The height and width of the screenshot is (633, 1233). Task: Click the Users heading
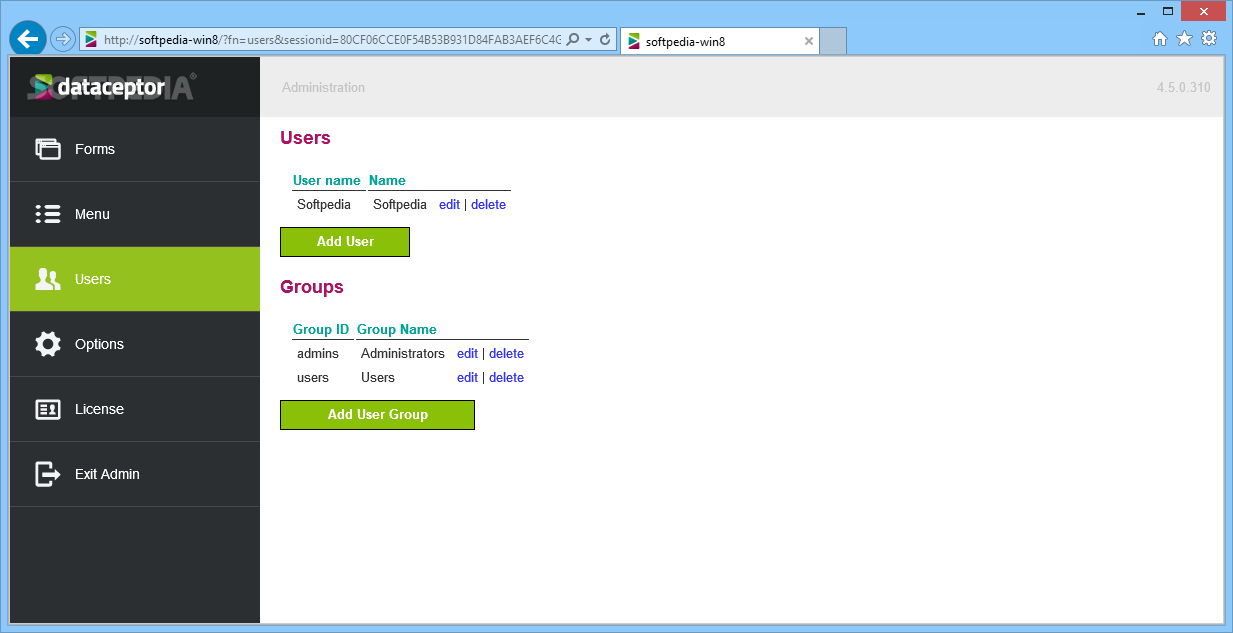(305, 138)
